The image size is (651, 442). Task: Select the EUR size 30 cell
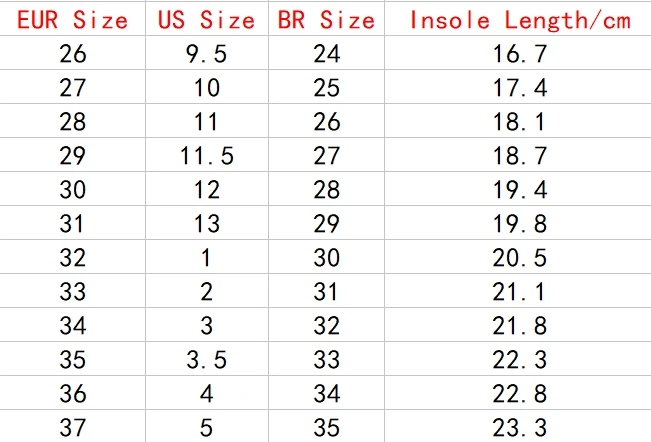click(x=73, y=189)
